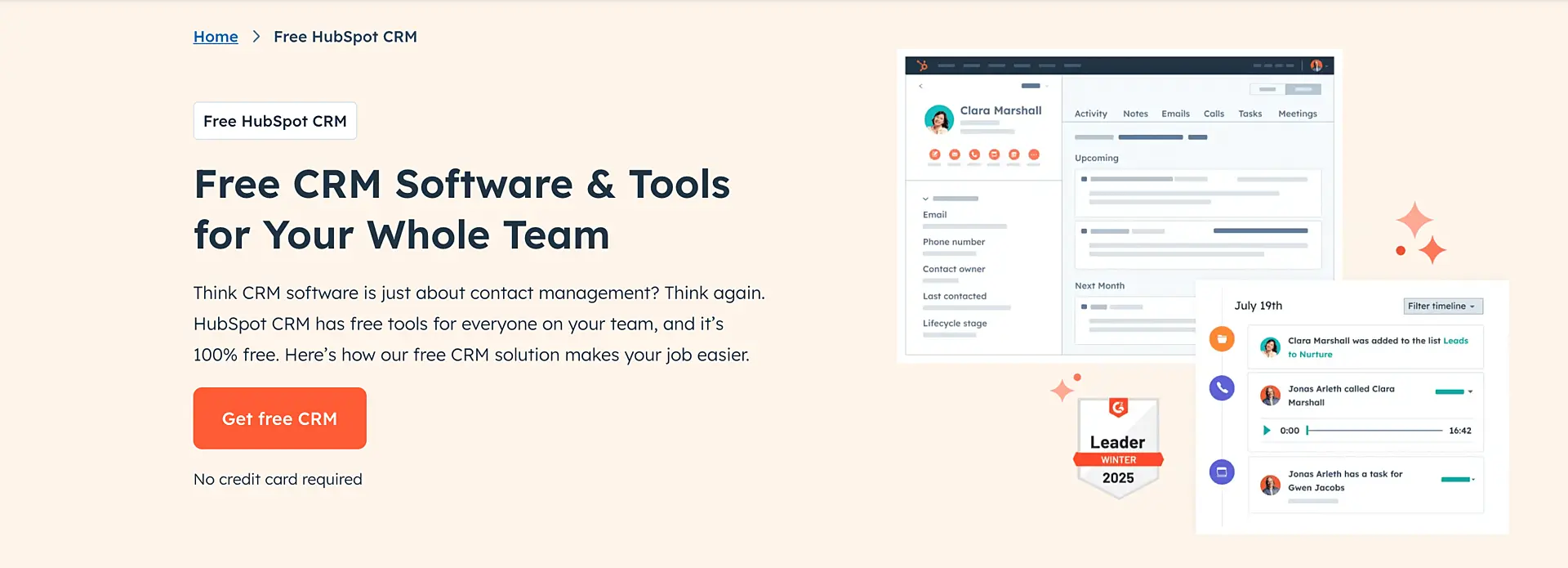This screenshot has width=1568, height=568.
Task: Select the left segment of the top-right view toggle
Action: (x=1267, y=89)
